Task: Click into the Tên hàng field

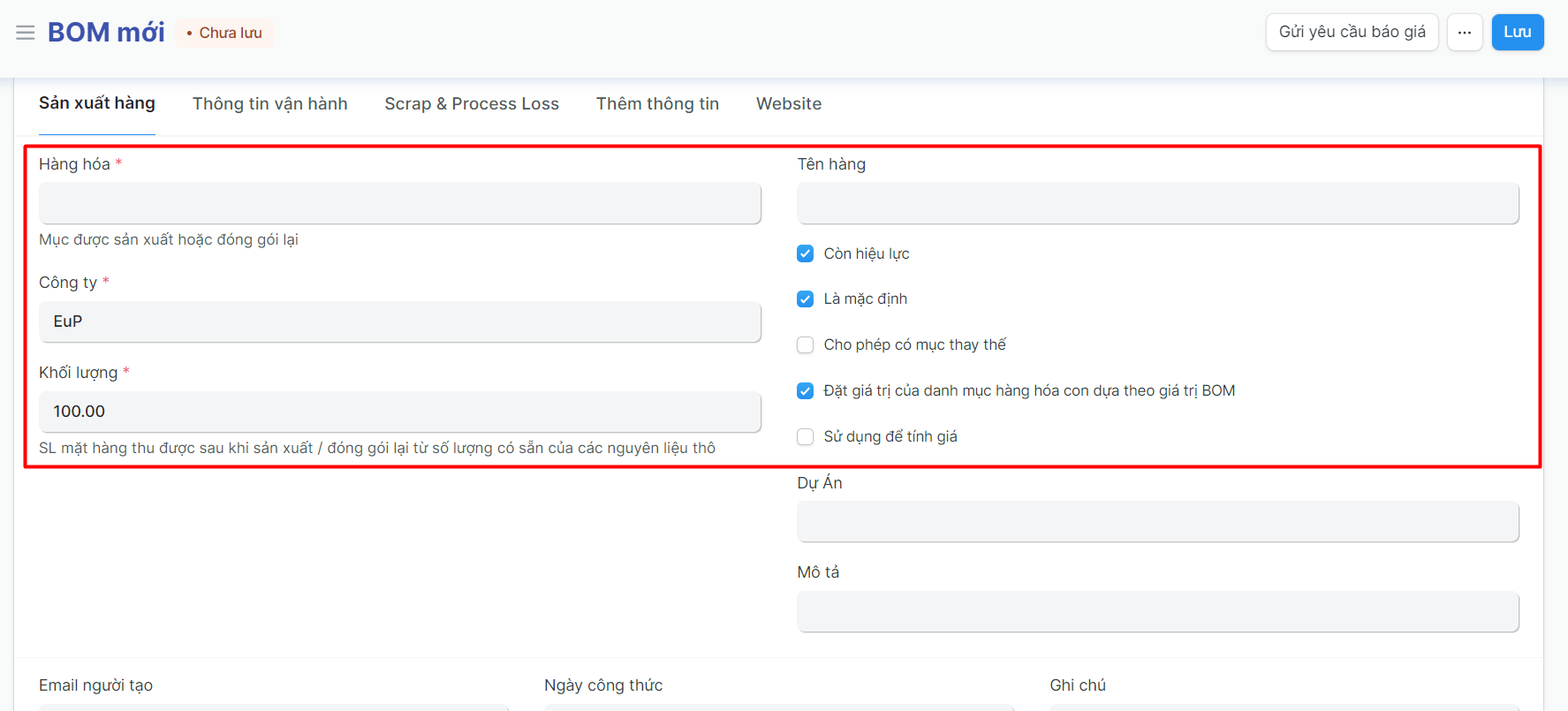Action: [1157, 203]
